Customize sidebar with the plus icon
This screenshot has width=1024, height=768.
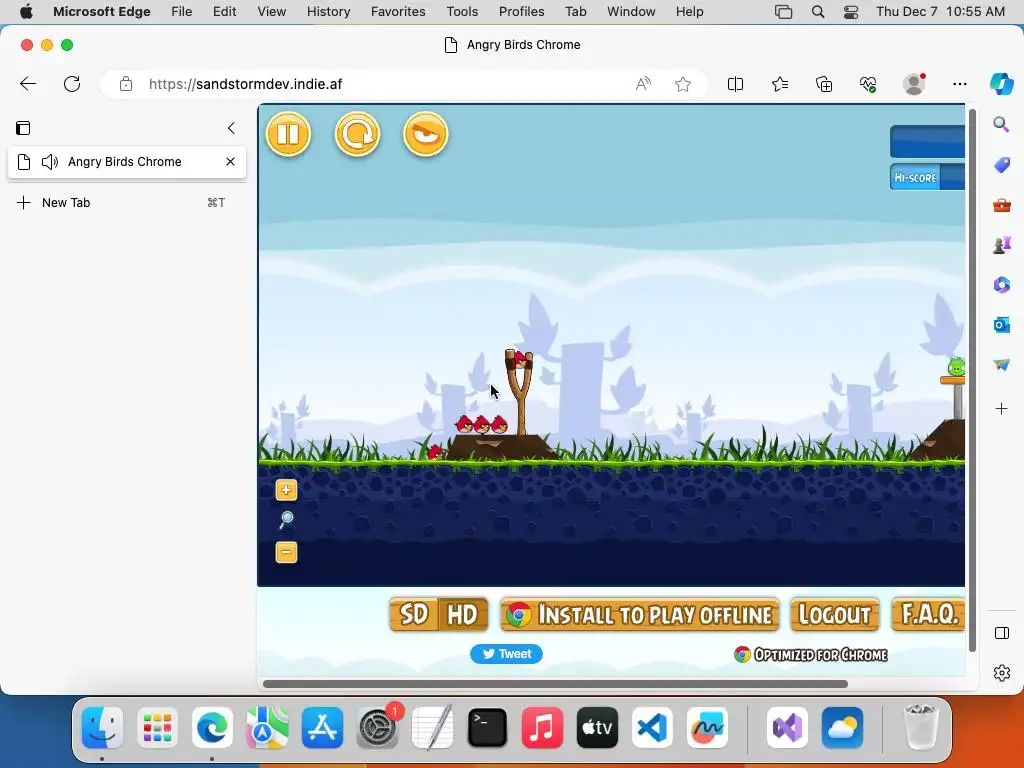pyautogui.click(x=1001, y=409)
